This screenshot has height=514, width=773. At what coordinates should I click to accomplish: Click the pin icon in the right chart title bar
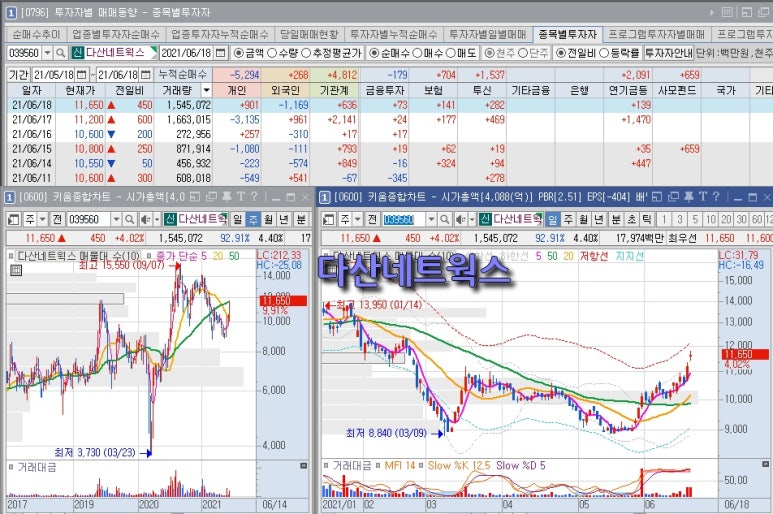pyautogui.click(x=689, y=197)
